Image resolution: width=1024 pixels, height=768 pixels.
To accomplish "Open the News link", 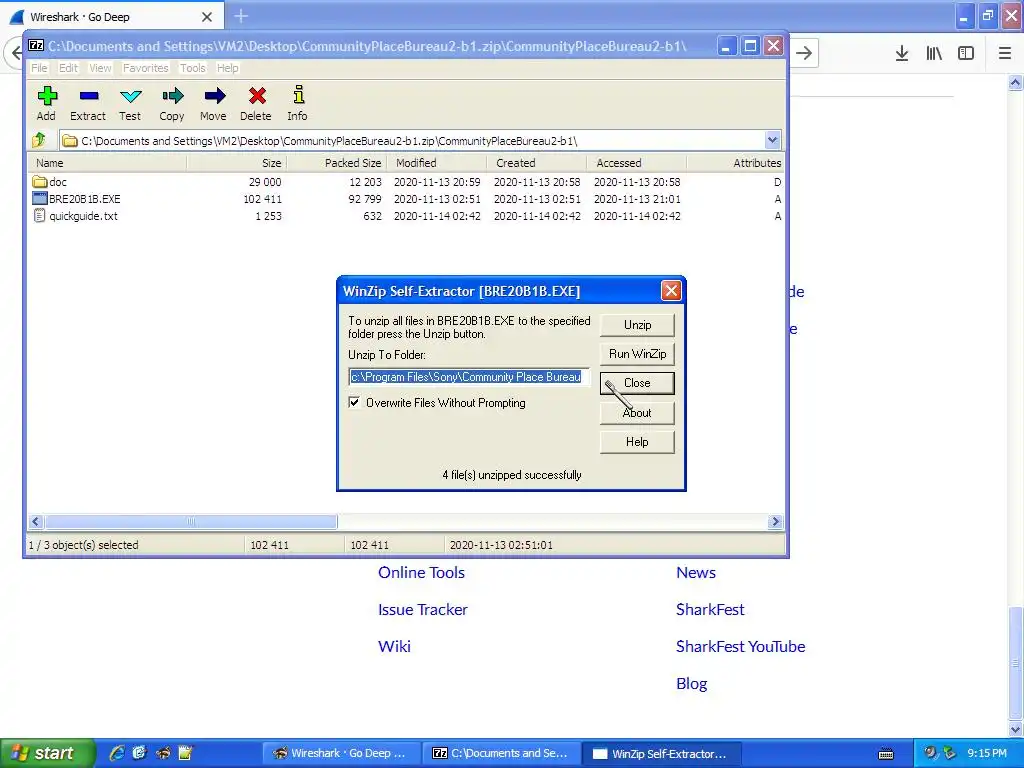I will tap(696, 573).
